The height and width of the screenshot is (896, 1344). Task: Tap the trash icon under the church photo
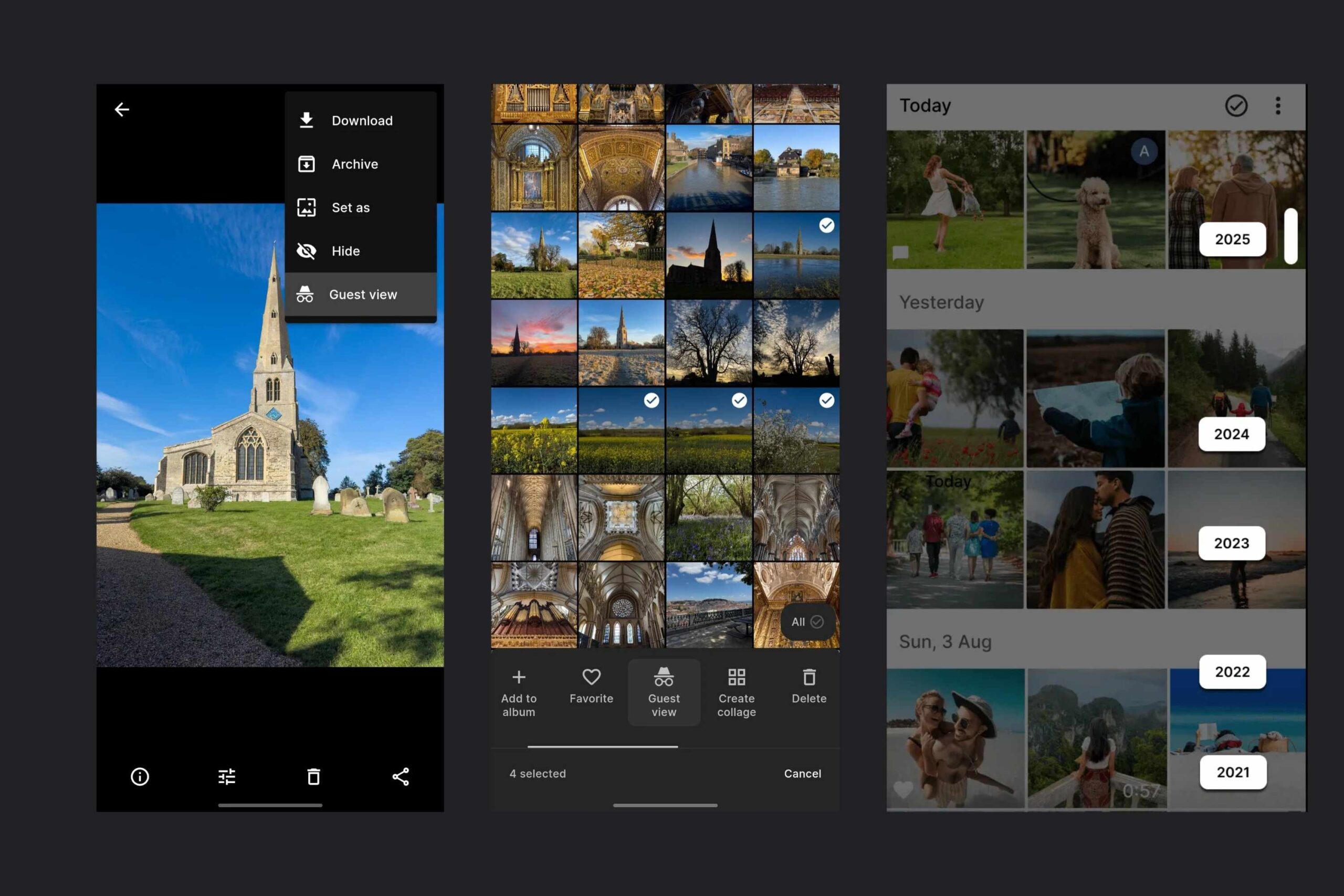click(x=314, y=776)
